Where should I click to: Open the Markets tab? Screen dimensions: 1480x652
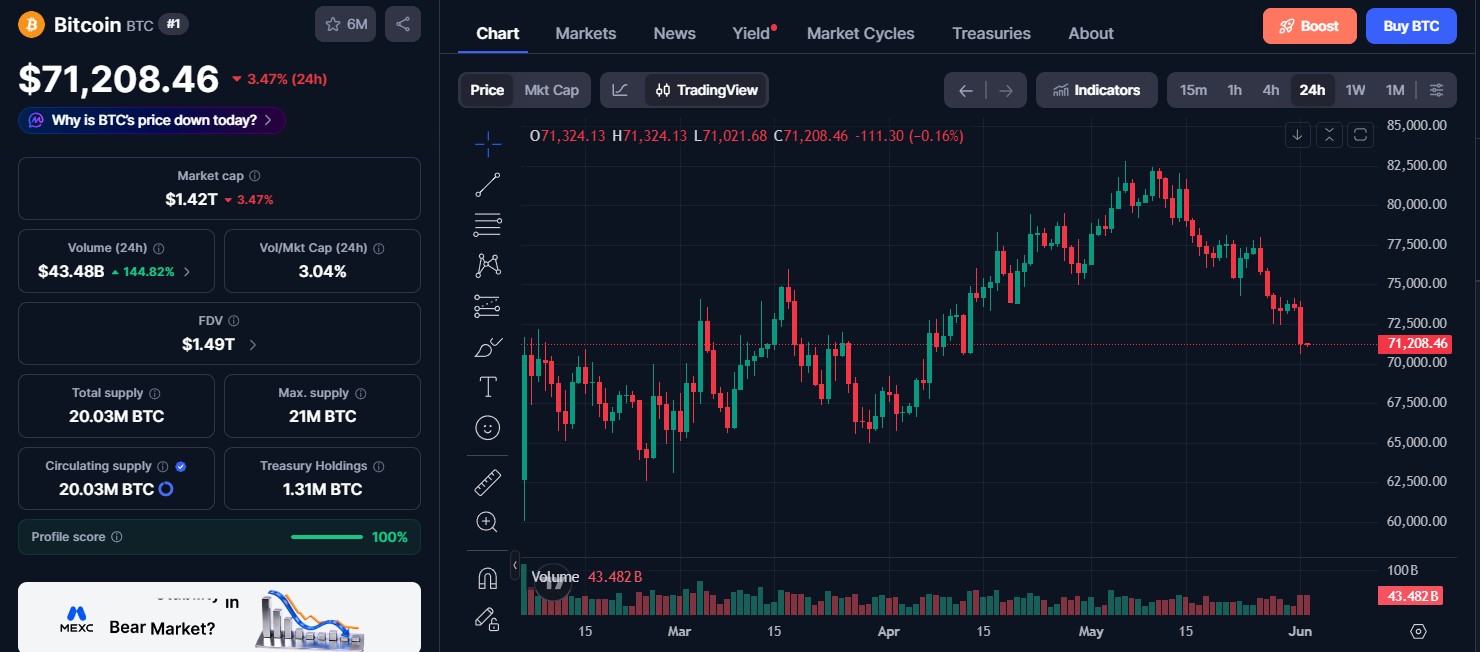pyautogui.click(x=586, y=33)
